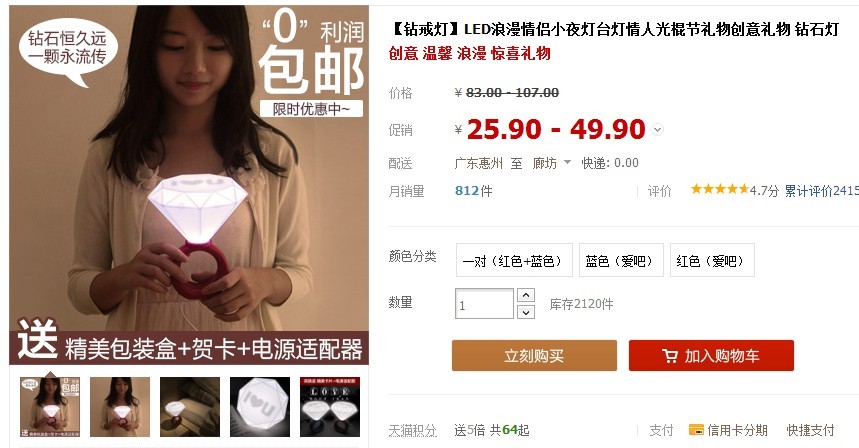This screenshot has width=859, height=448.
Task: Open the 累计评价 reviews link
Action: pyautogui.click(x=821, y=191)
